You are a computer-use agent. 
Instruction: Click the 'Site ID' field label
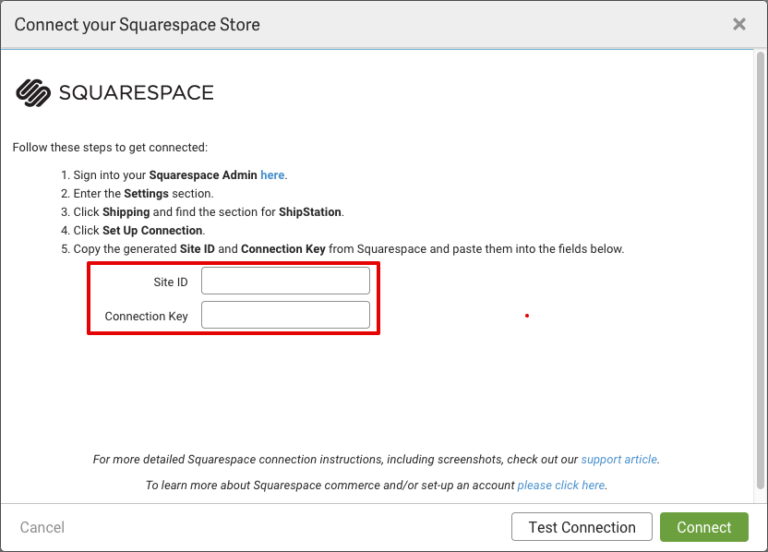tap(170, 282)
